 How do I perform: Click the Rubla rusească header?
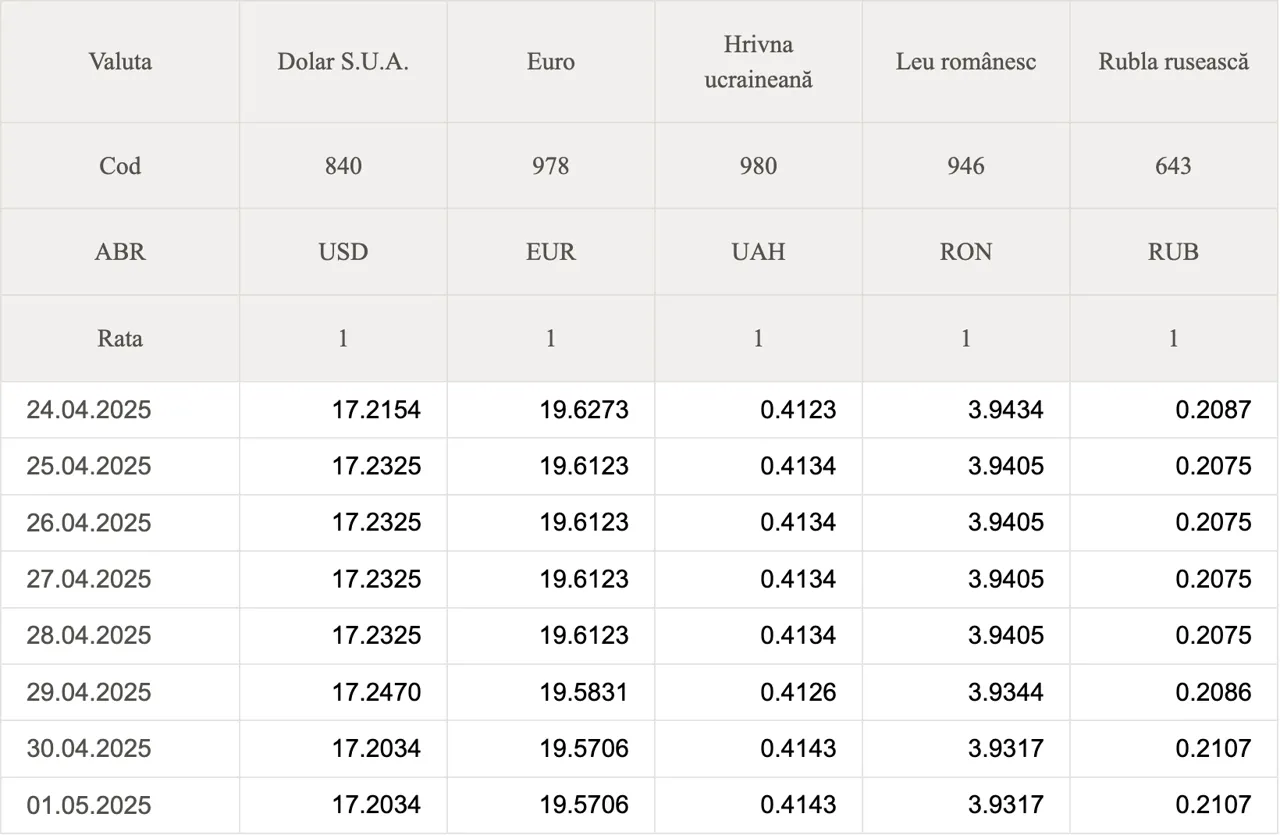click(x=1174, y=62)
